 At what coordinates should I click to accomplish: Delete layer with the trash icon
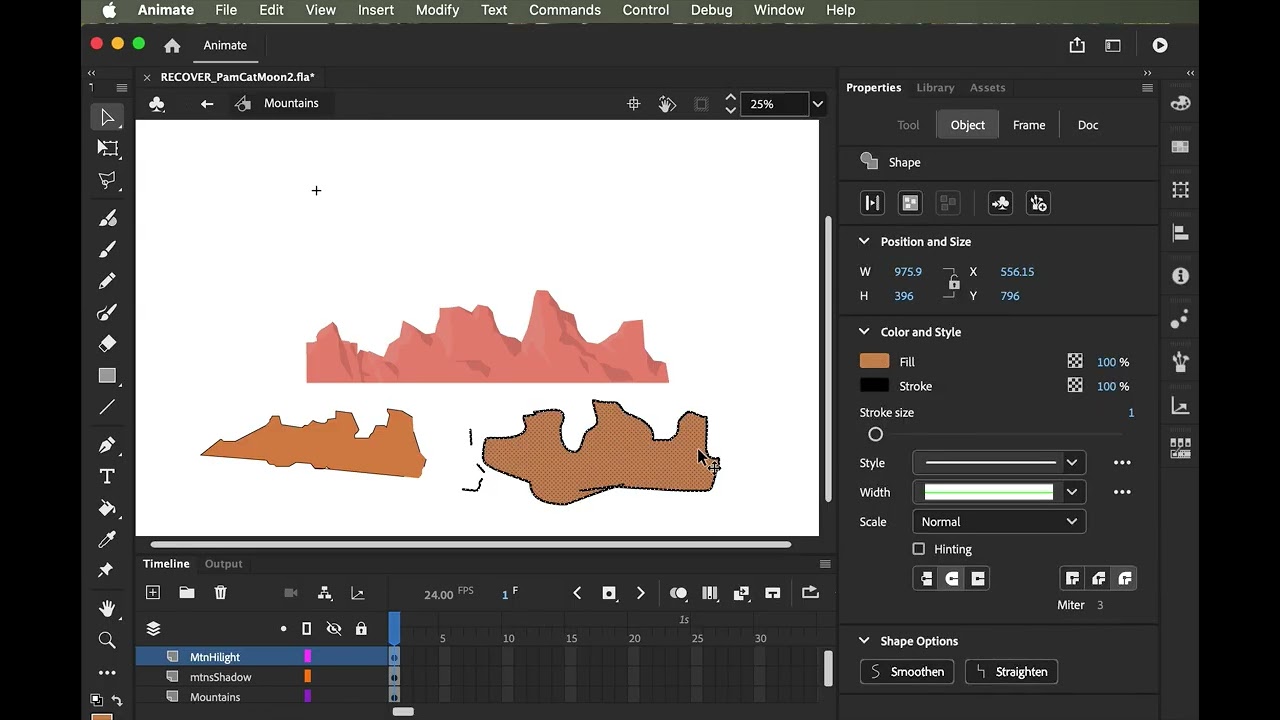click(221, 593)
